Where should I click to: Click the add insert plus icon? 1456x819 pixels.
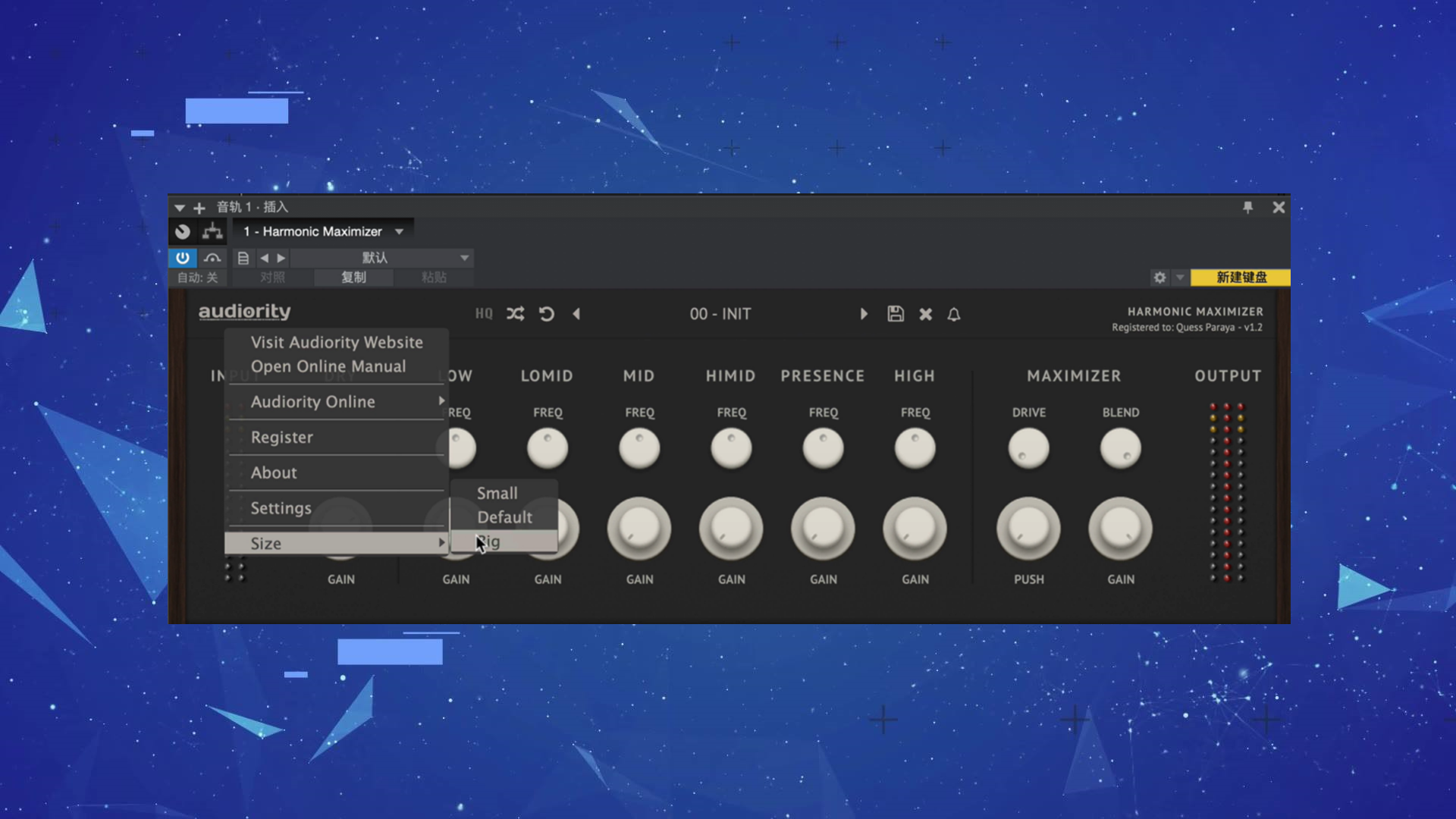(199, 208)
